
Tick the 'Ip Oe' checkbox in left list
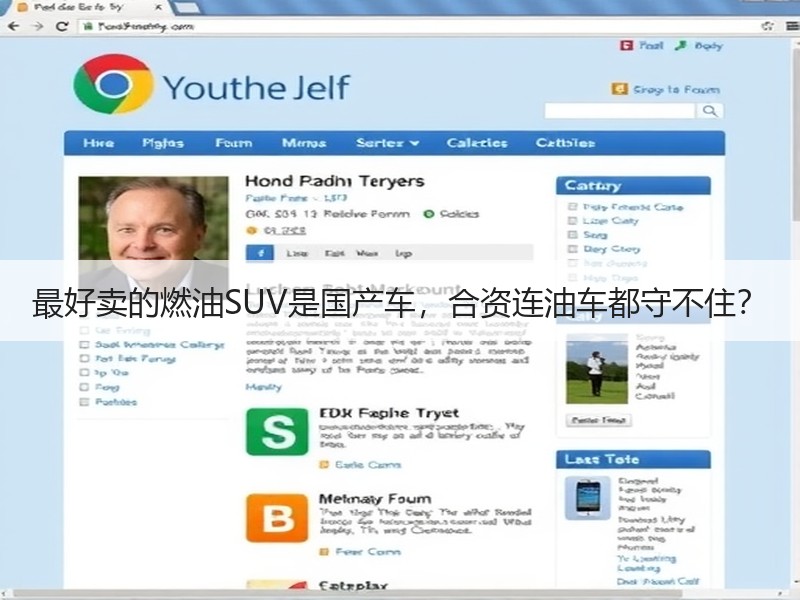pos(85,372)
